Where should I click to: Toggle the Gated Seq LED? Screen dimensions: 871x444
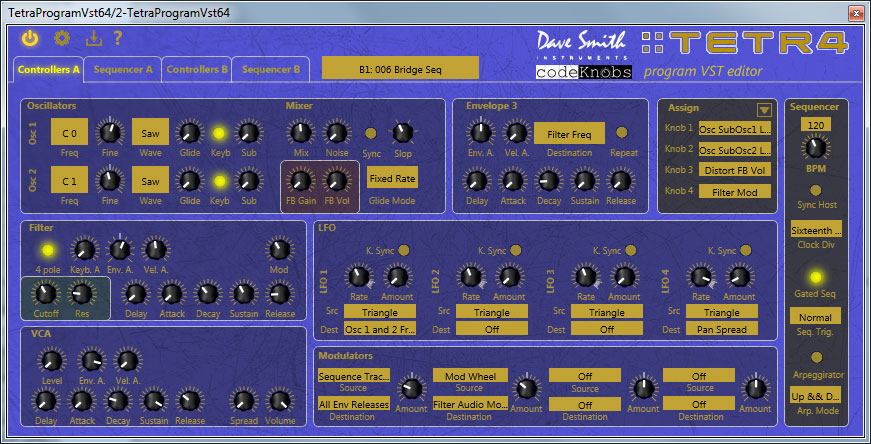click(815, 276)
